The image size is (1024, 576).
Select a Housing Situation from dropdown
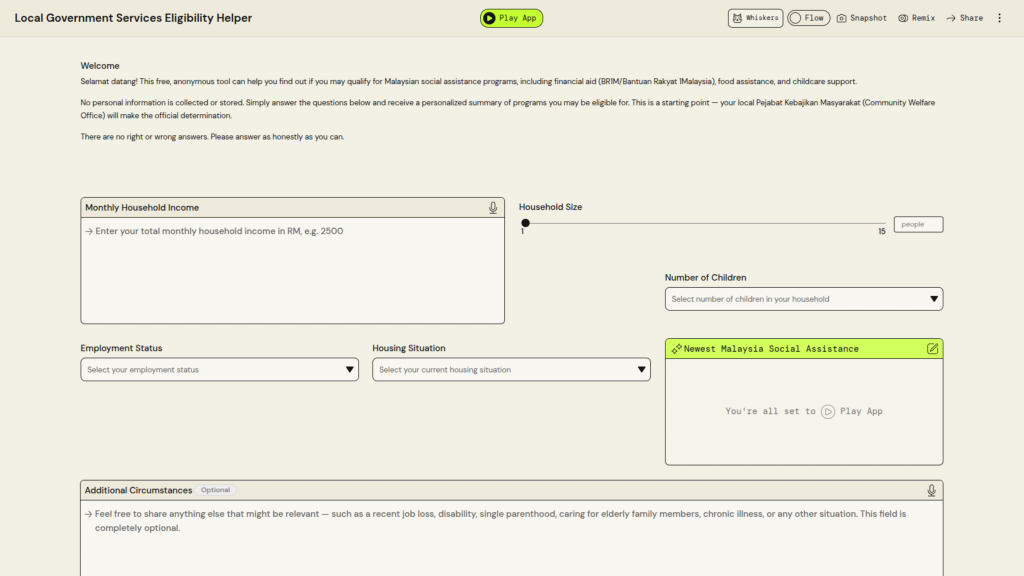[x=511, y=370]
